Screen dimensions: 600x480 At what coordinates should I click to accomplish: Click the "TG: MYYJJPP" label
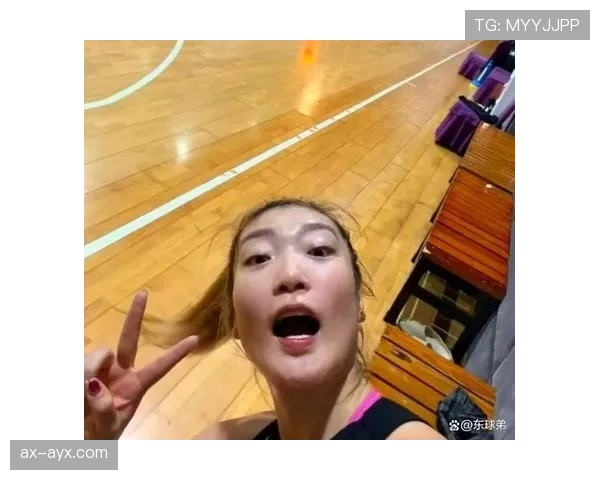click(x=527, y=25)
